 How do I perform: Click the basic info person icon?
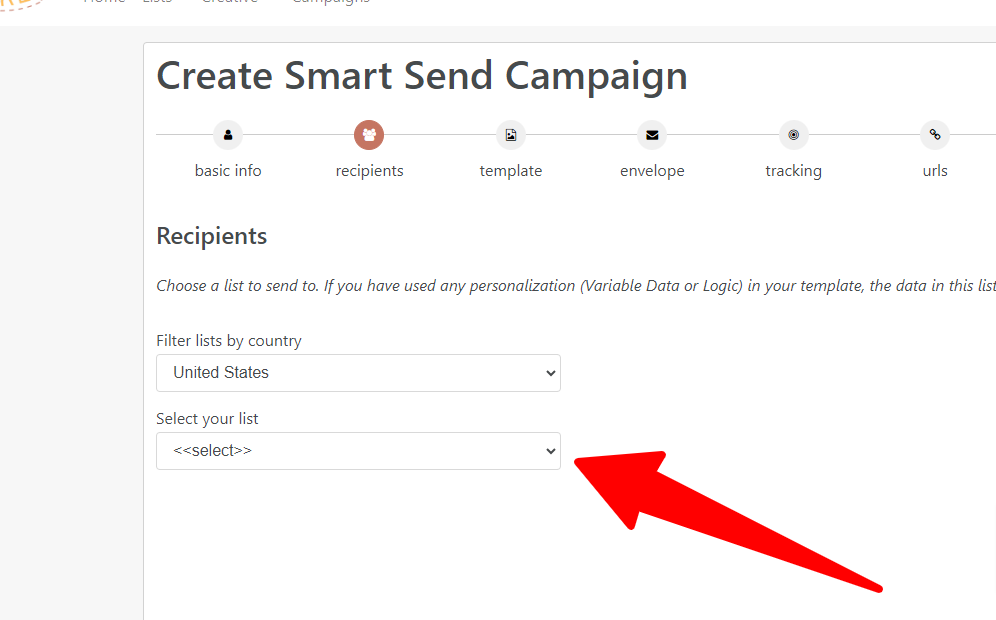(x=228, y=135)
